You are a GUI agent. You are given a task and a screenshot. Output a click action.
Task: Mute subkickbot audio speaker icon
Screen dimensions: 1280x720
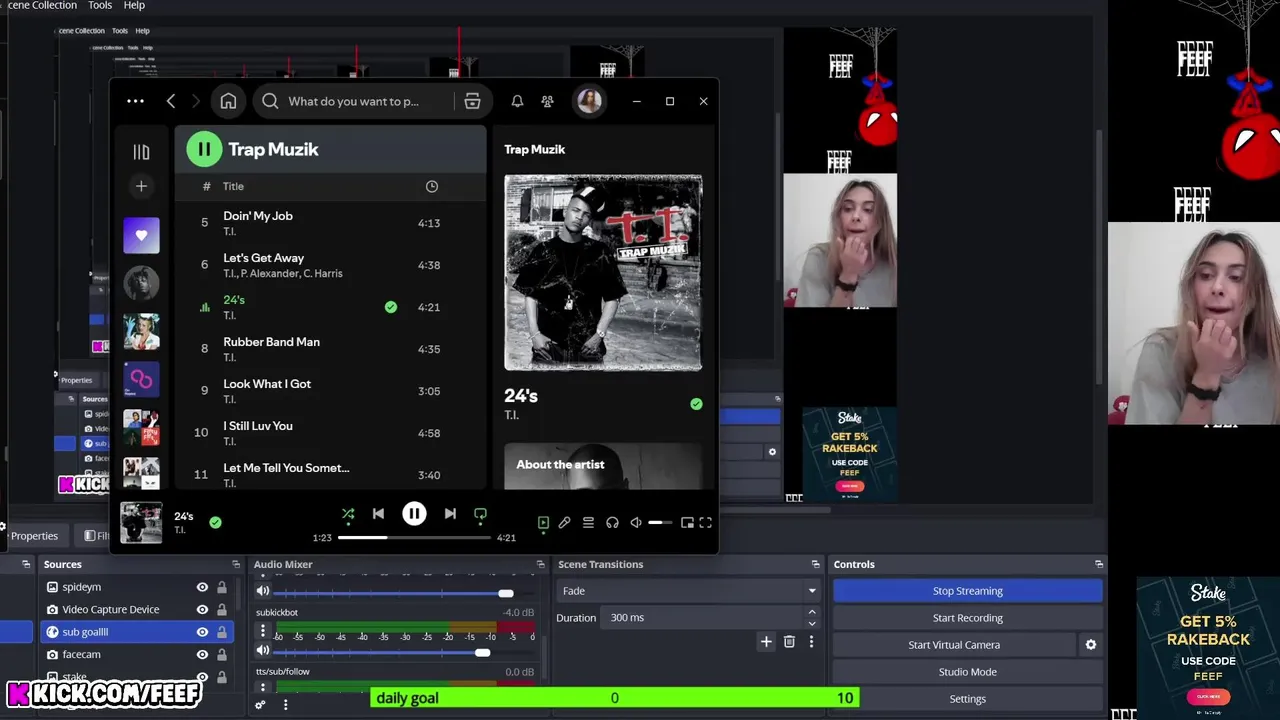click(263, 651)
